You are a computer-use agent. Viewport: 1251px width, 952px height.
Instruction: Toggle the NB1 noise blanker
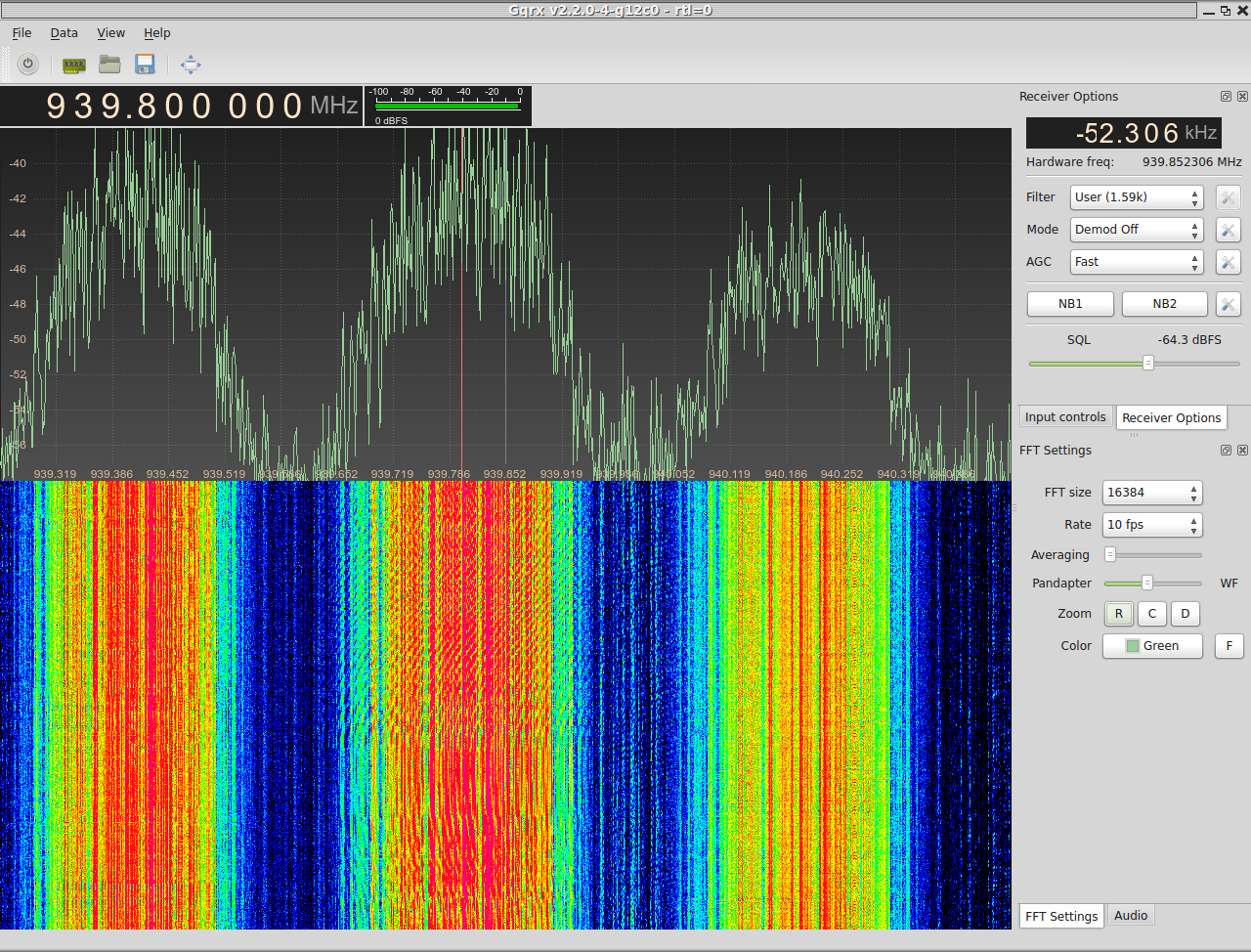tap(1070, 304)
